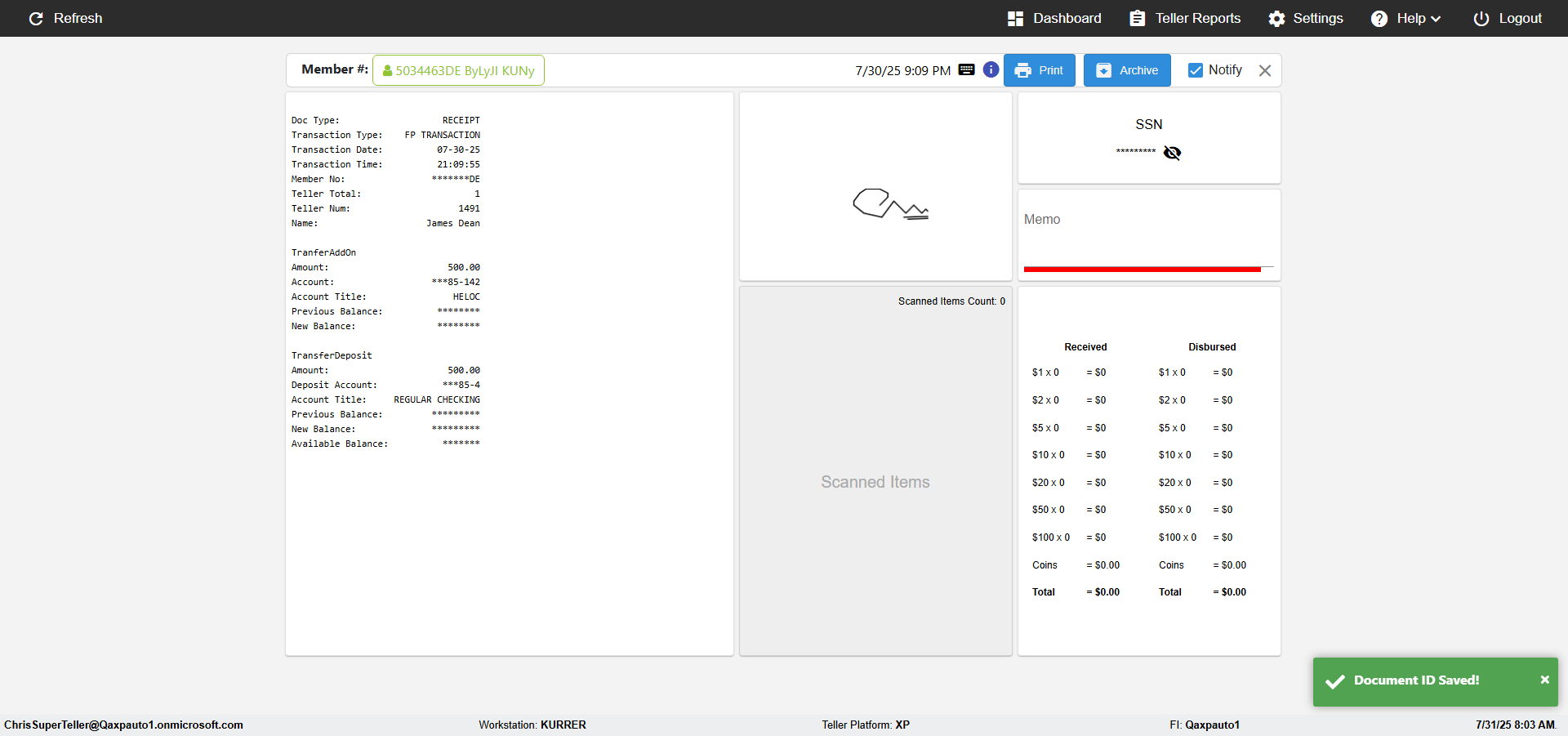This screenshot has width=1568, height=736.
Task: Click the Teller Platform XP status entry
Action: pyautogui.click(x=866, y=725)
